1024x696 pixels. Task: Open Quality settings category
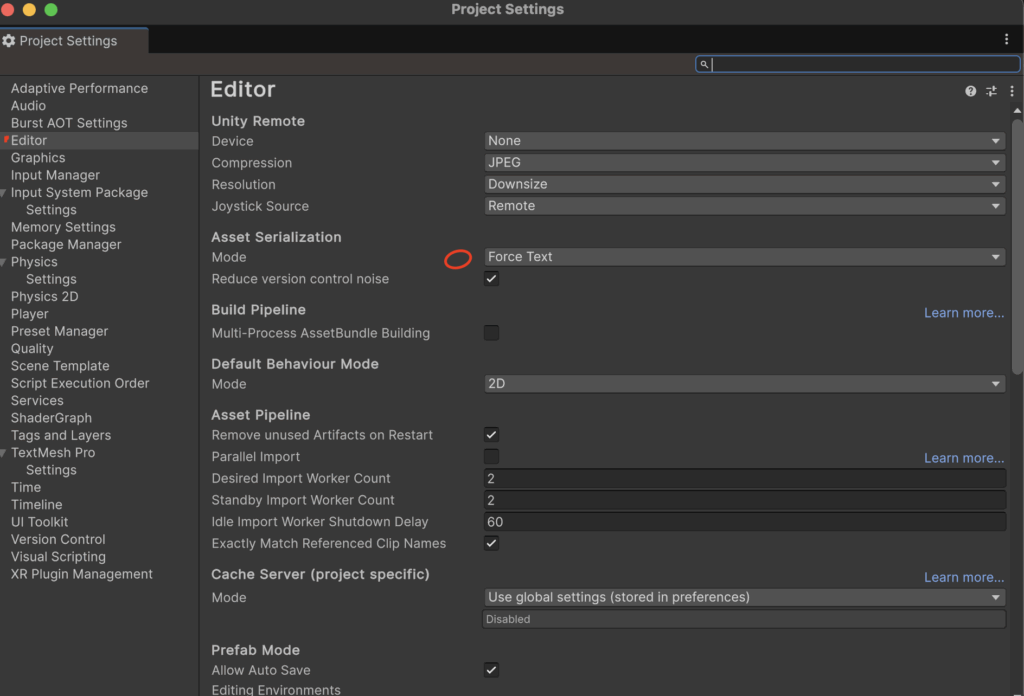(32, 349)
